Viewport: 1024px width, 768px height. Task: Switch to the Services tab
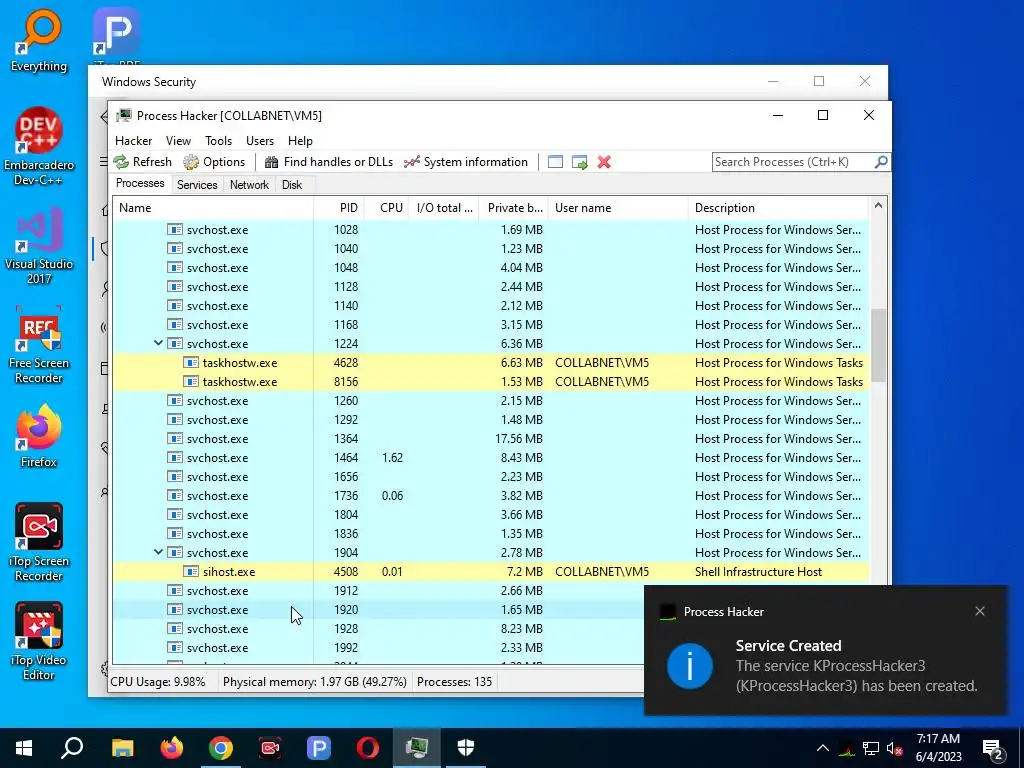(x=197, y=185)
